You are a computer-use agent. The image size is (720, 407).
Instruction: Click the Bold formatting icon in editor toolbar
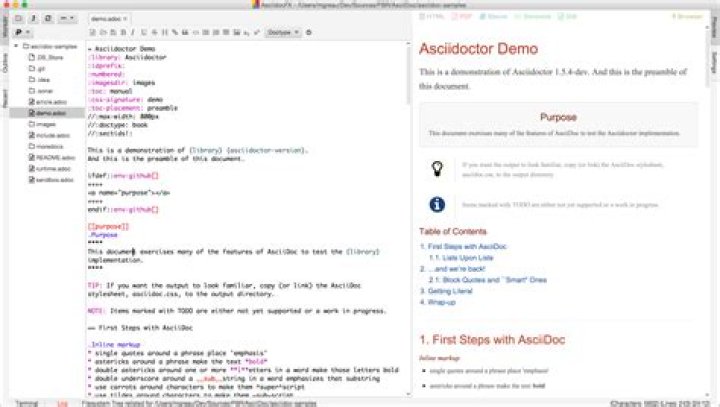123,33
